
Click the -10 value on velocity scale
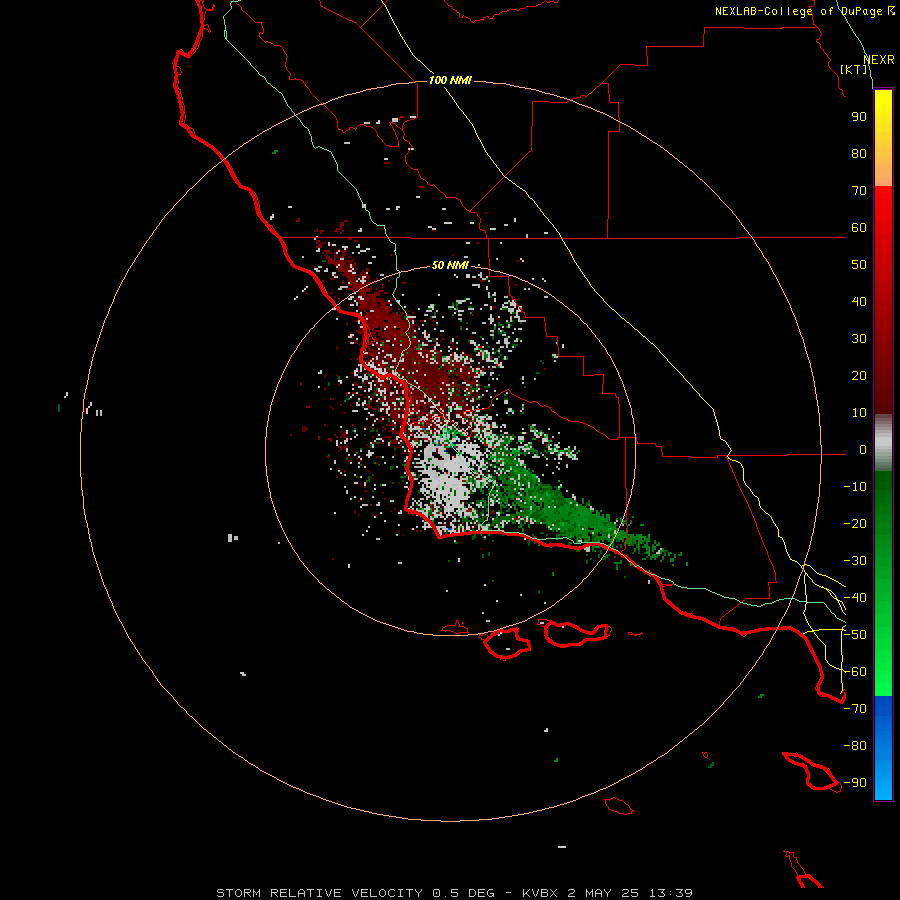click(x=855, y=487)
